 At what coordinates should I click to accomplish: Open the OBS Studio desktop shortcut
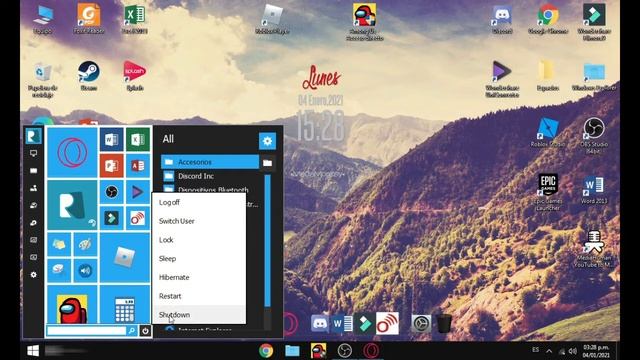pyautogui.click(x=594, y=136)
